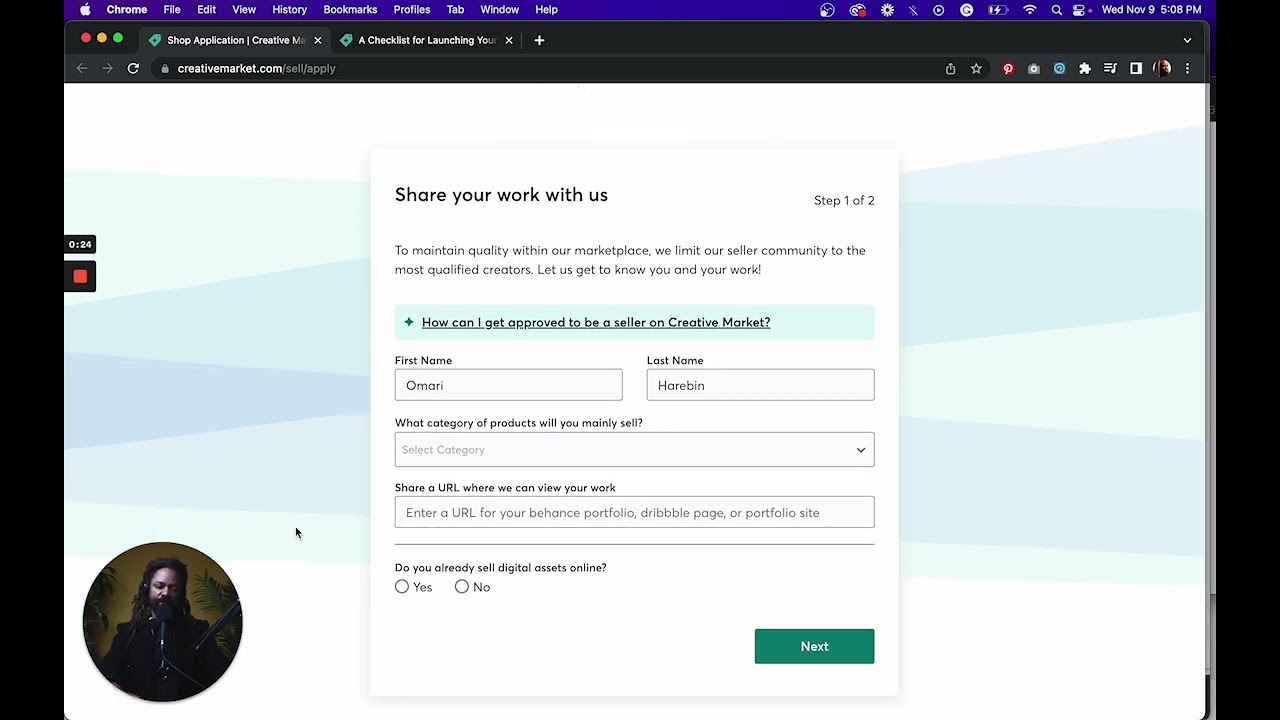Open new tab with plus icon
Image resolution: width=1280 pixels, height=720 pixels.
539,40
